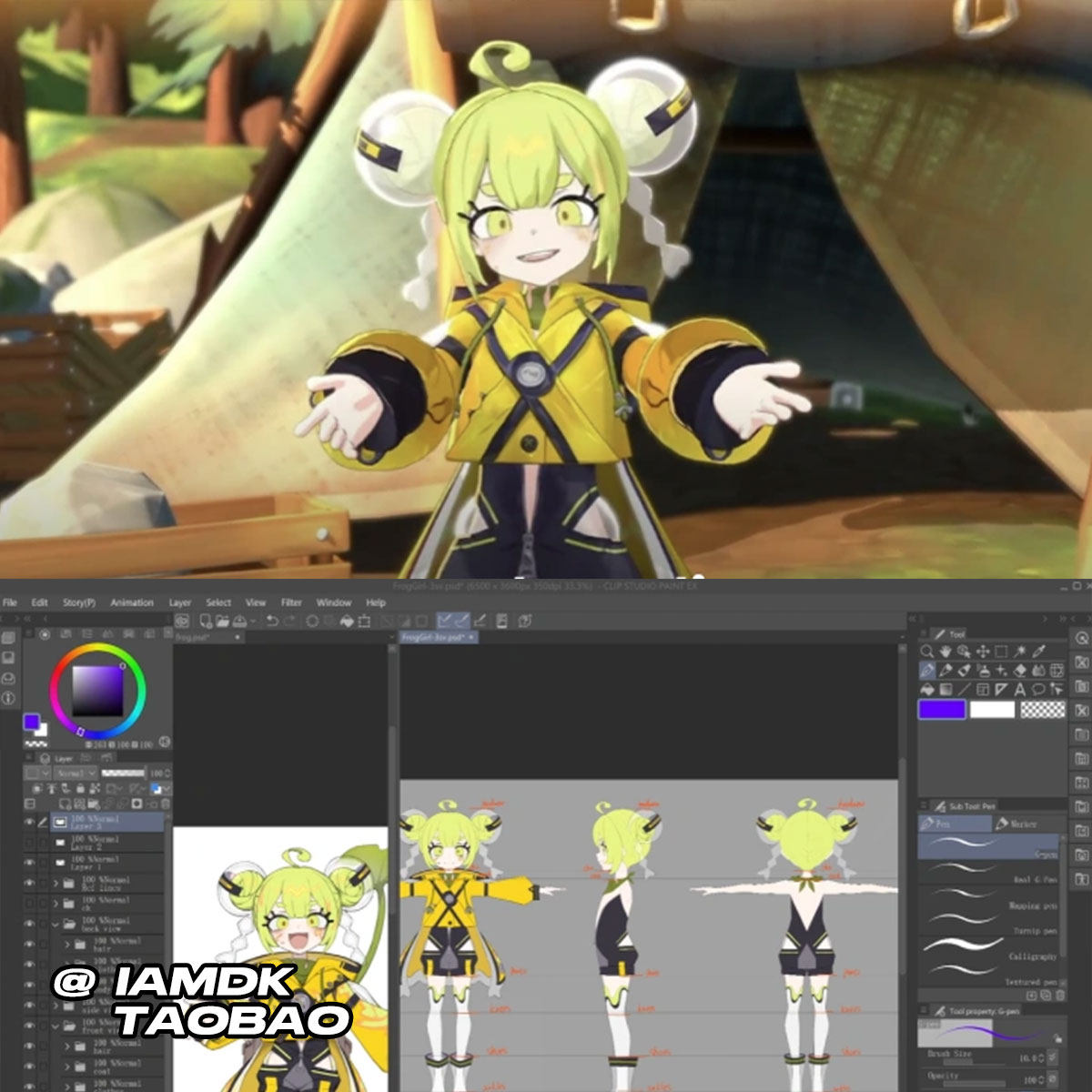Select the Move layer tool
The width and height of the screenshot is (1092, 1092).
tap(983, 652)
